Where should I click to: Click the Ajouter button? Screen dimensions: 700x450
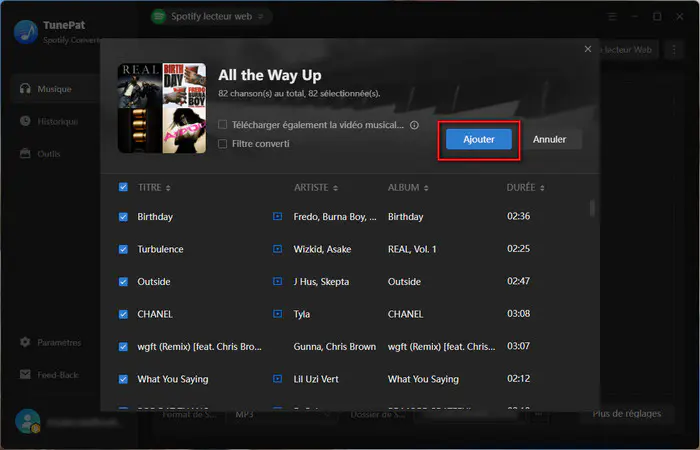pyautogui.click(x=479, y=139)
